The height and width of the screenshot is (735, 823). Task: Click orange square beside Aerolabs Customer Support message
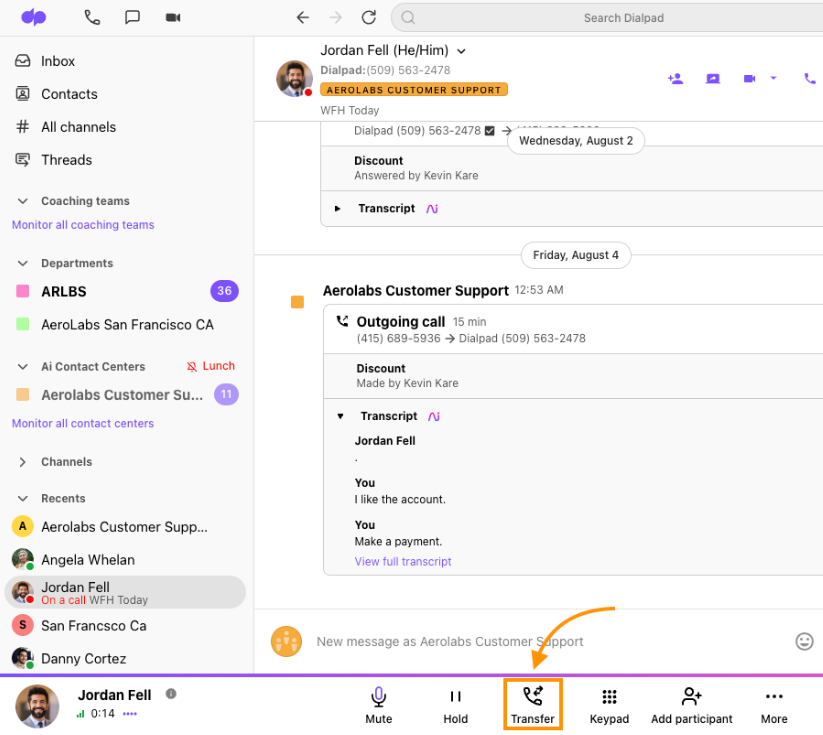point(298,302)
